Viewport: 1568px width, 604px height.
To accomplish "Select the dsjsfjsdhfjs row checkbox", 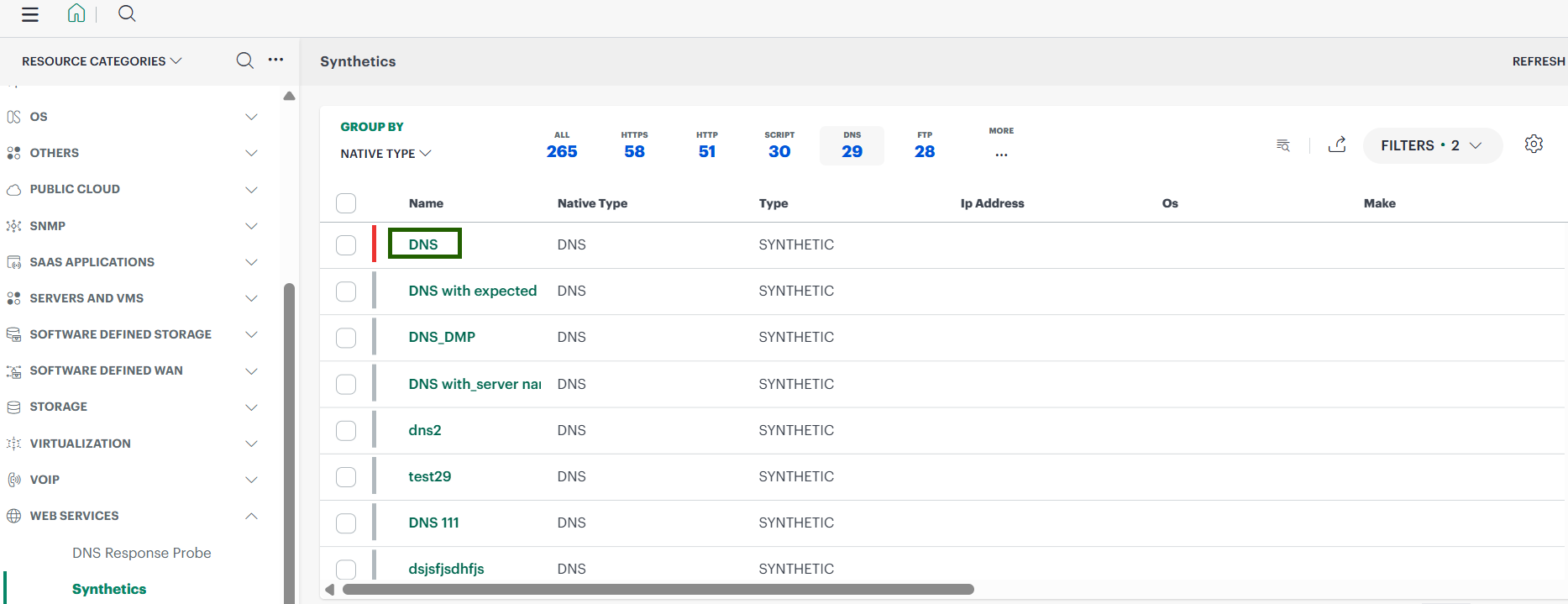I will [x=346, y=570].
